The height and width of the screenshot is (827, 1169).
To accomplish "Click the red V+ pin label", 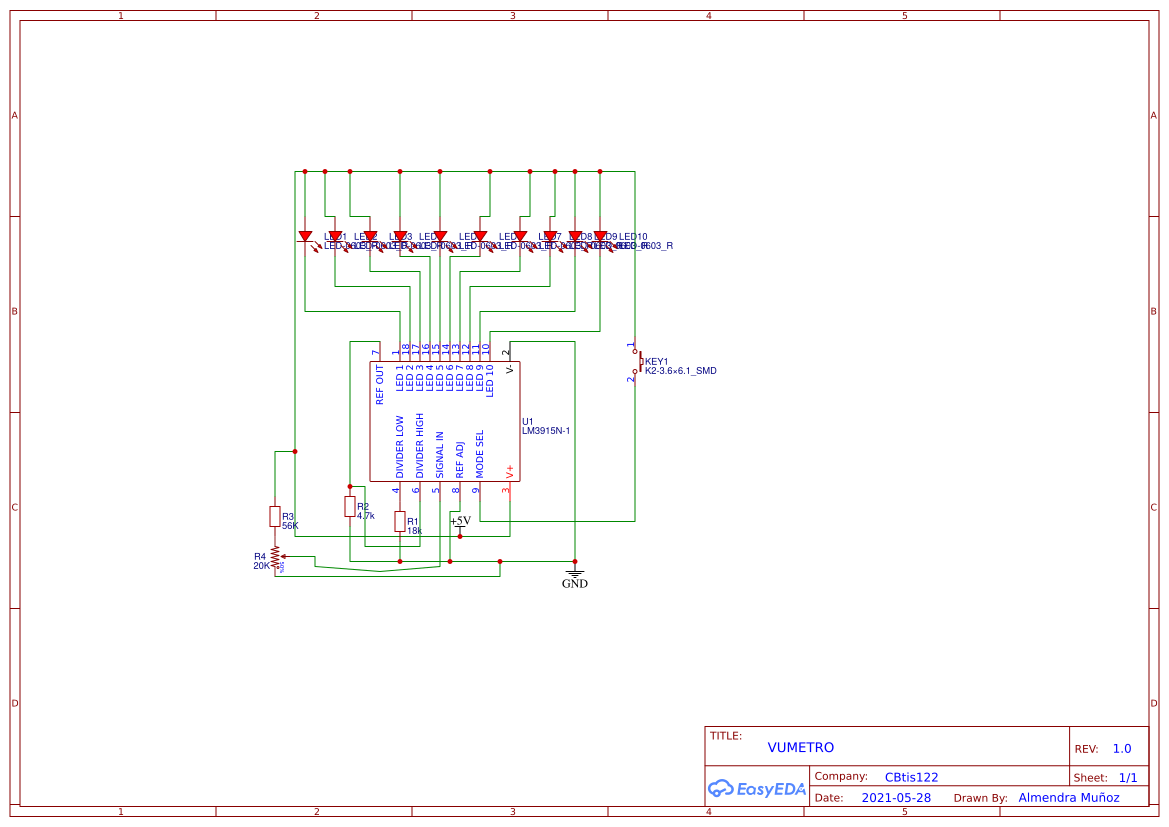I will (x=510, y=471).
